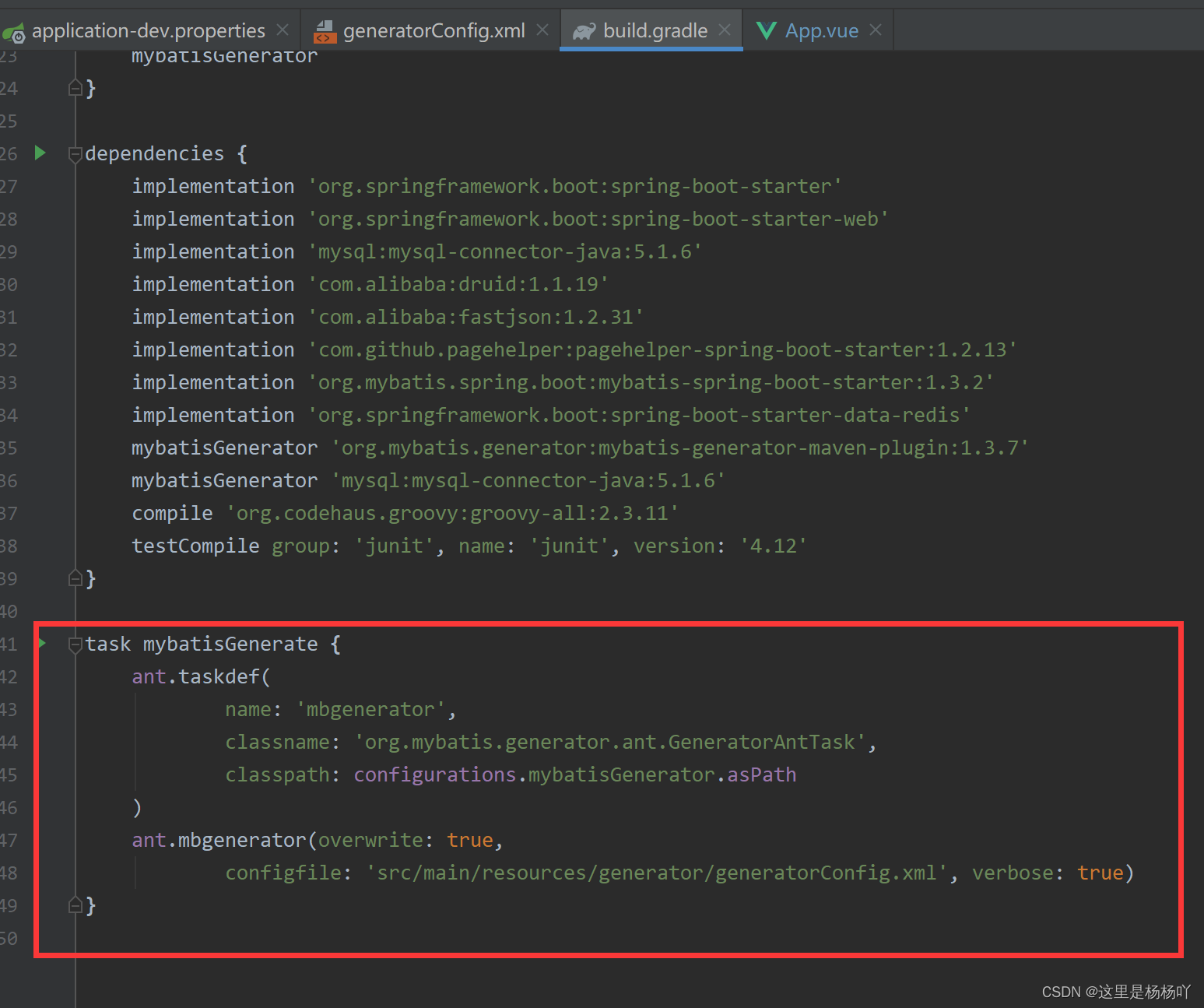Click 'org.springframework.boot:spring-boot-starter' string
This screenshot has width=1204, height=1008.
576,186
